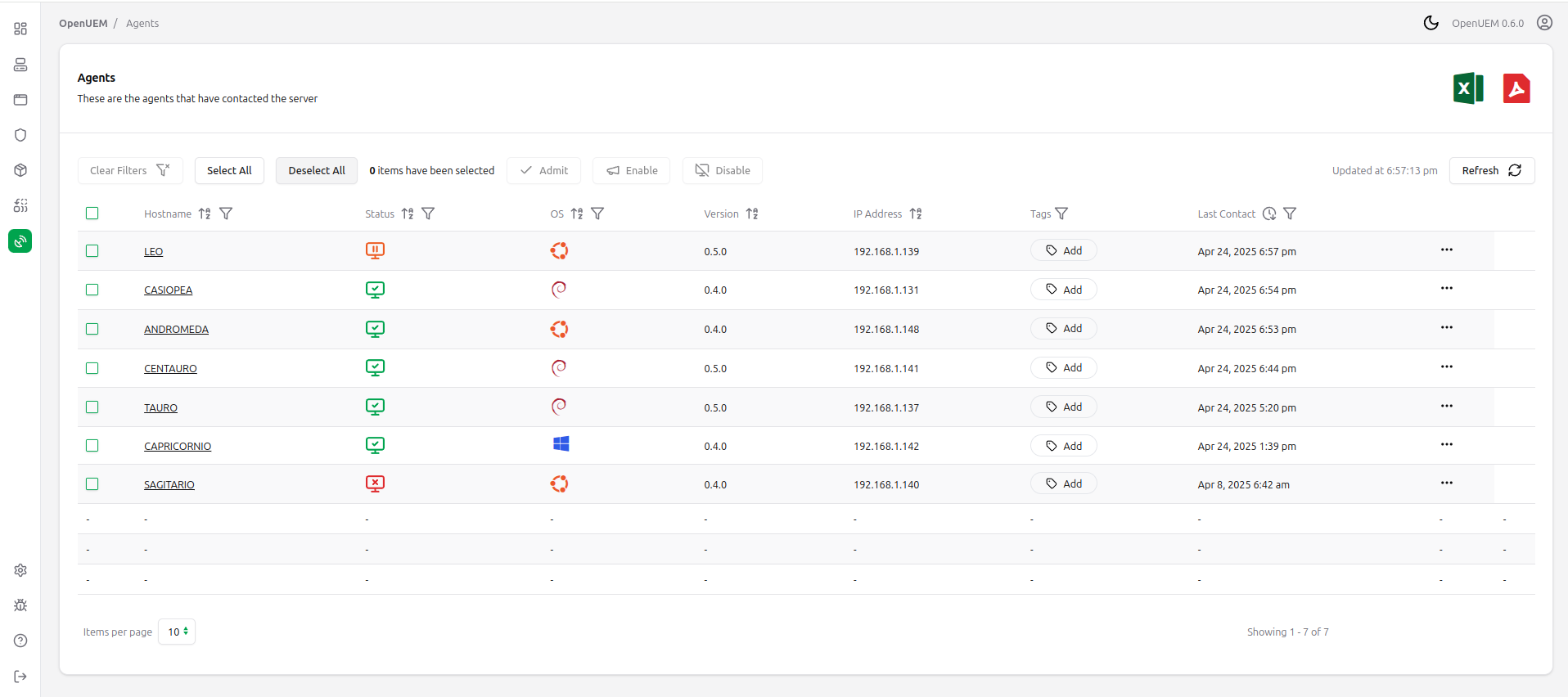
Task: Check the box for SAGITARIO
Action: (92, 484)
